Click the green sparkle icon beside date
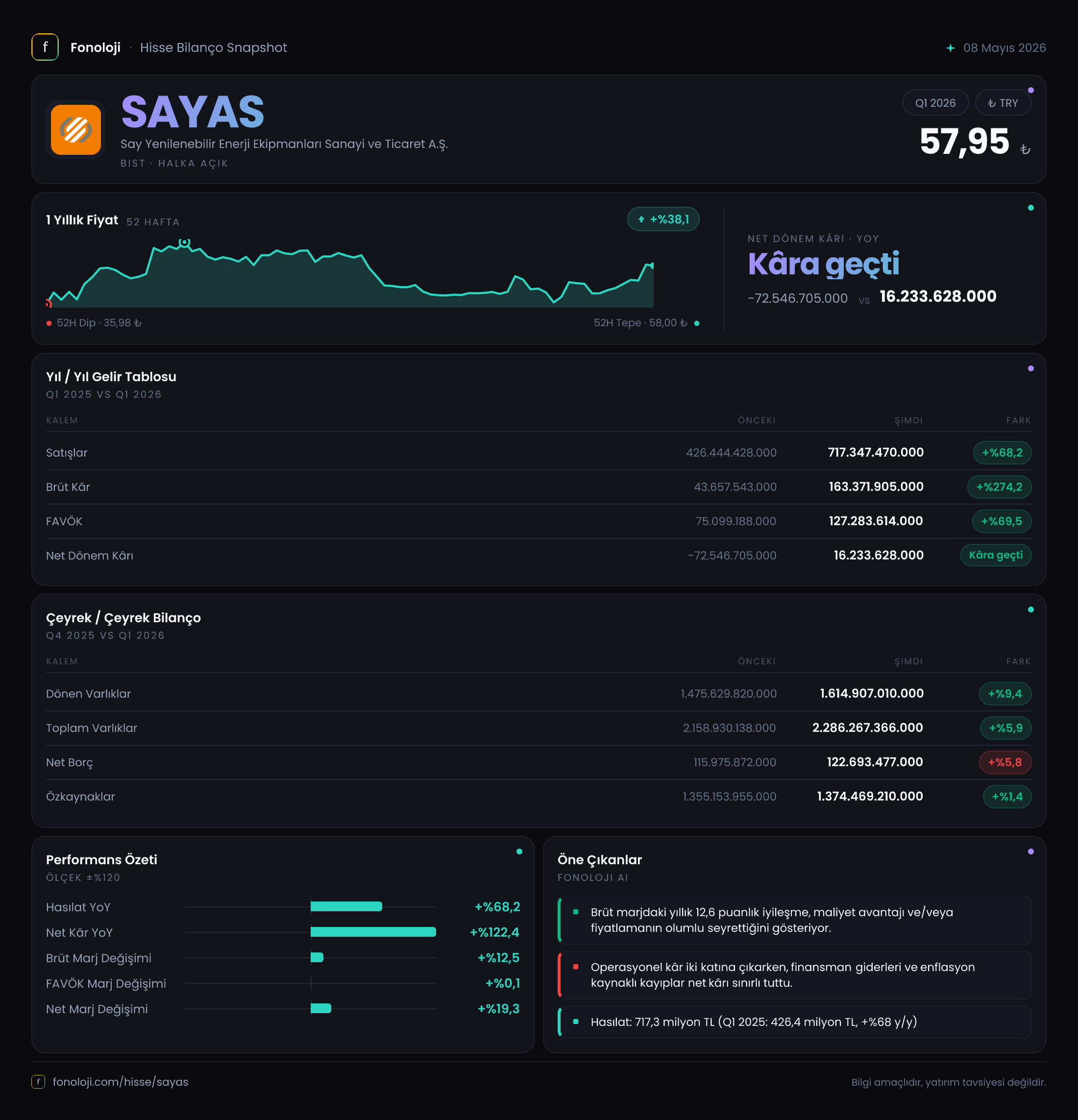Image resolution: width=1078 pixels, height=1120 pixels. 950,48
